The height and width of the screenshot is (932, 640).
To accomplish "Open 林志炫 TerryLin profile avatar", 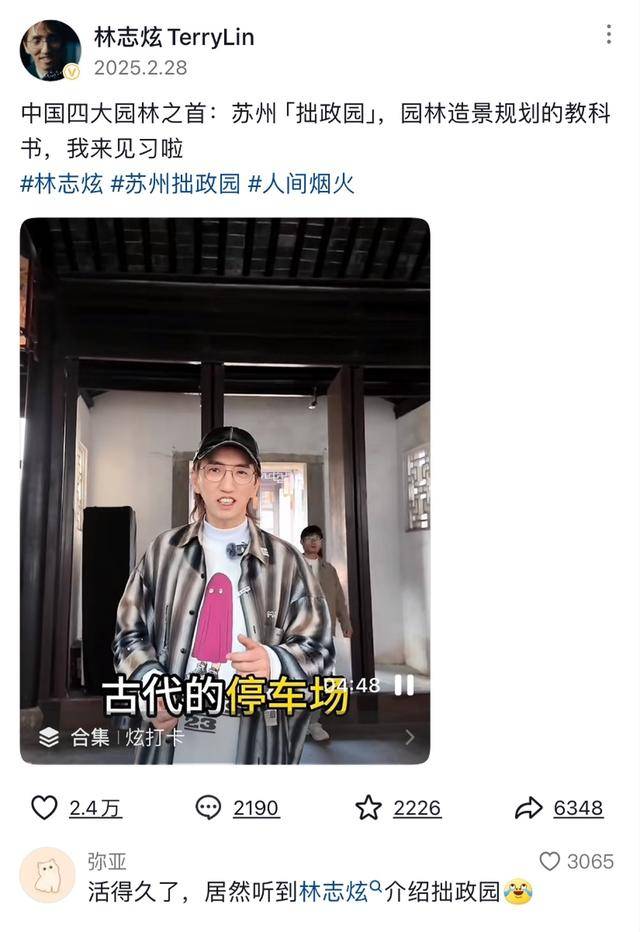I will click(x=51, y=51).
